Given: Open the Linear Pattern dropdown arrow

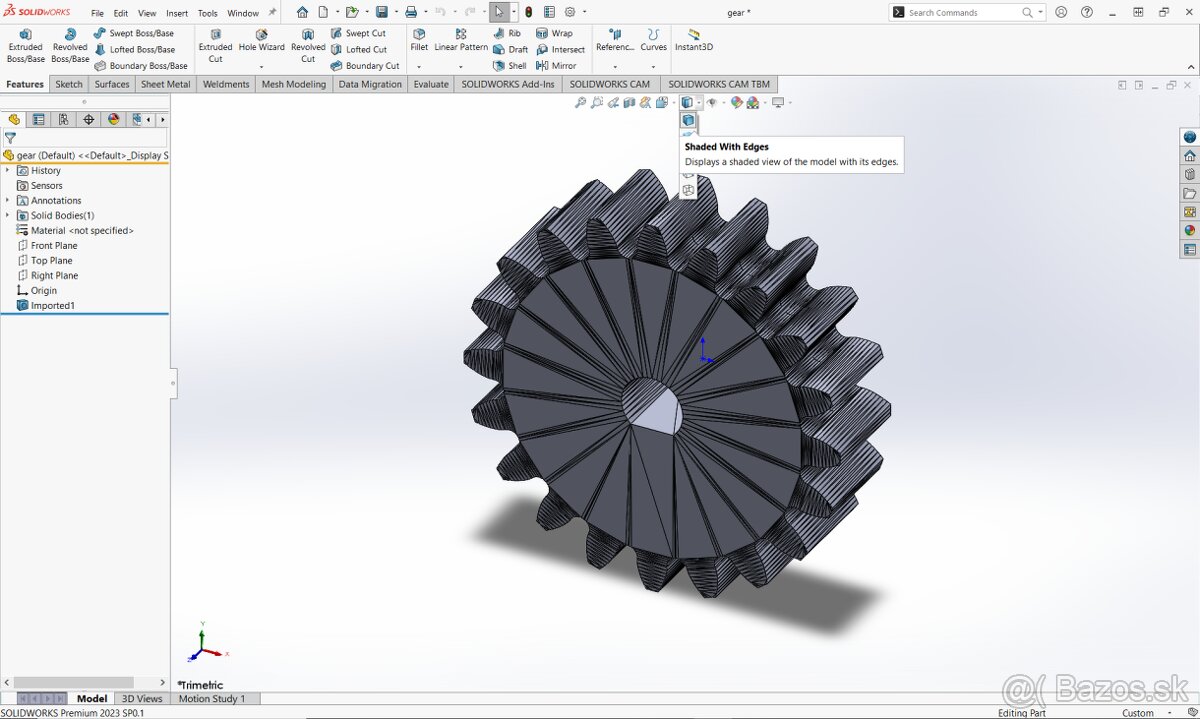Looking at the screenshot, I should point(461,66).
